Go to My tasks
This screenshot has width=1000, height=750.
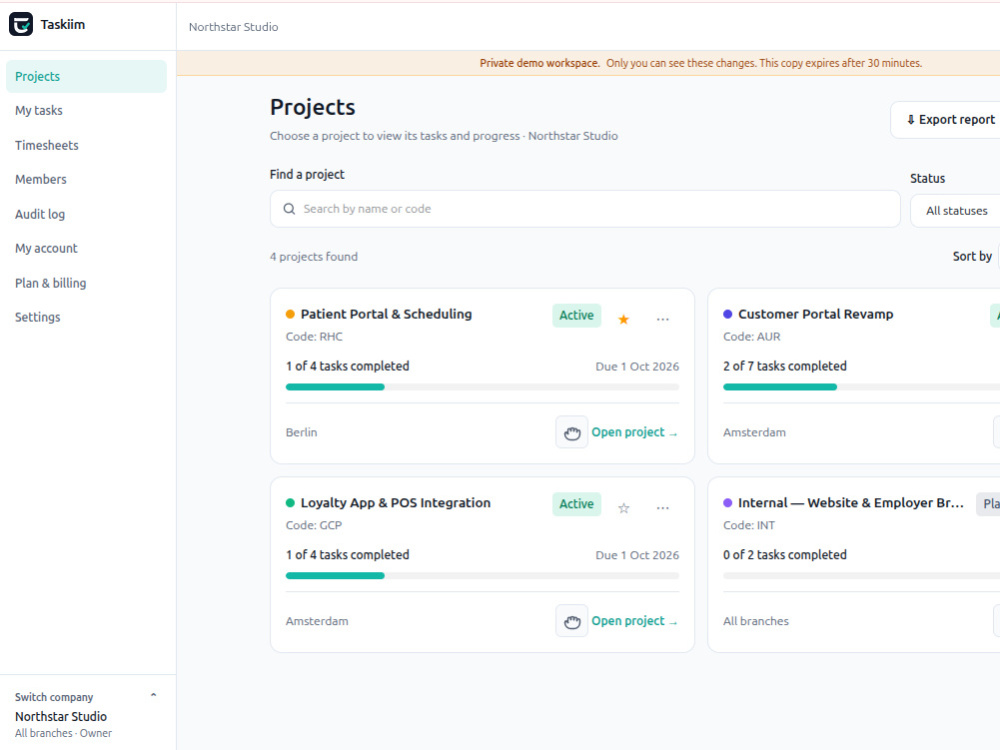pyautogui.click(x=39, y=110)
